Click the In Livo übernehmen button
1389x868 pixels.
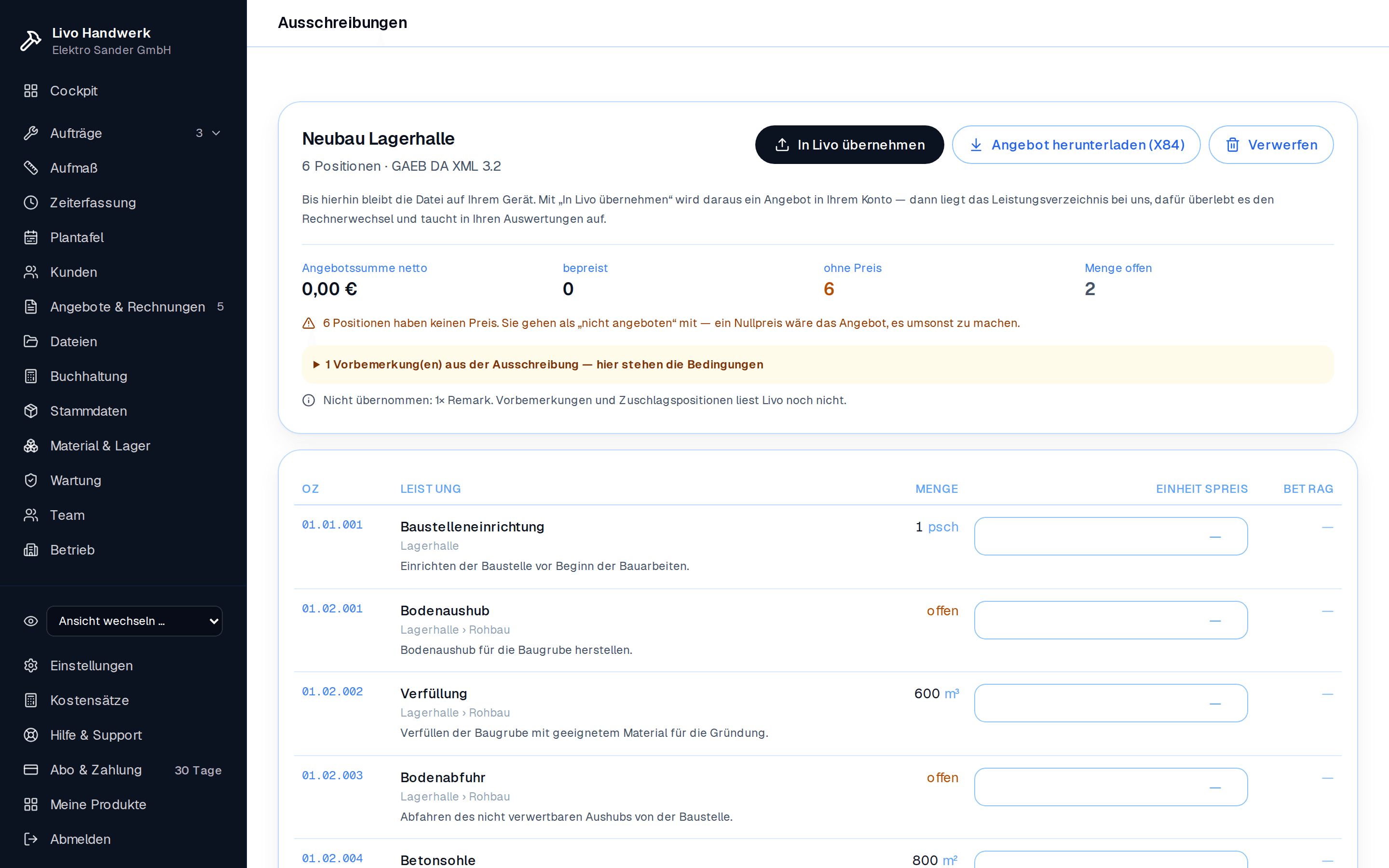[849, 145]
